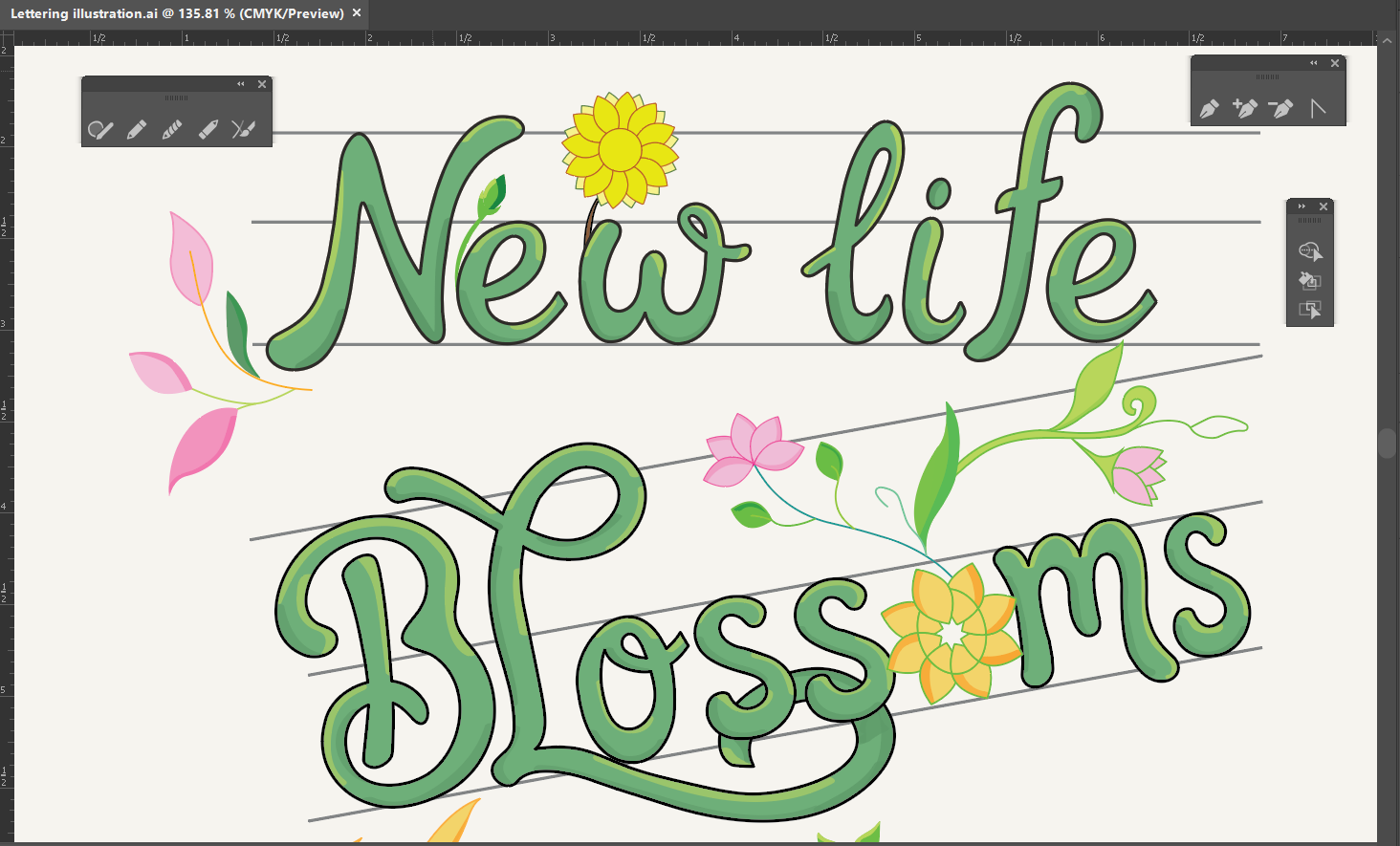1400x846 pixels.
Task: Click the vertical scrollbar thumb
Action: (1389, 445)
